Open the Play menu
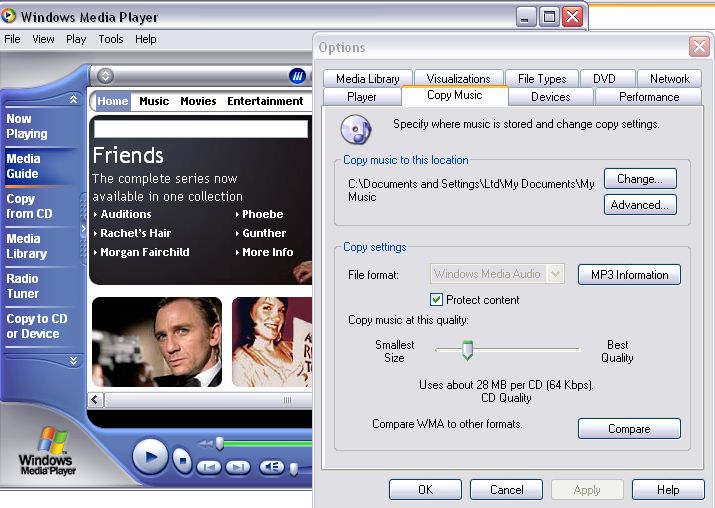 pos(76,39)
